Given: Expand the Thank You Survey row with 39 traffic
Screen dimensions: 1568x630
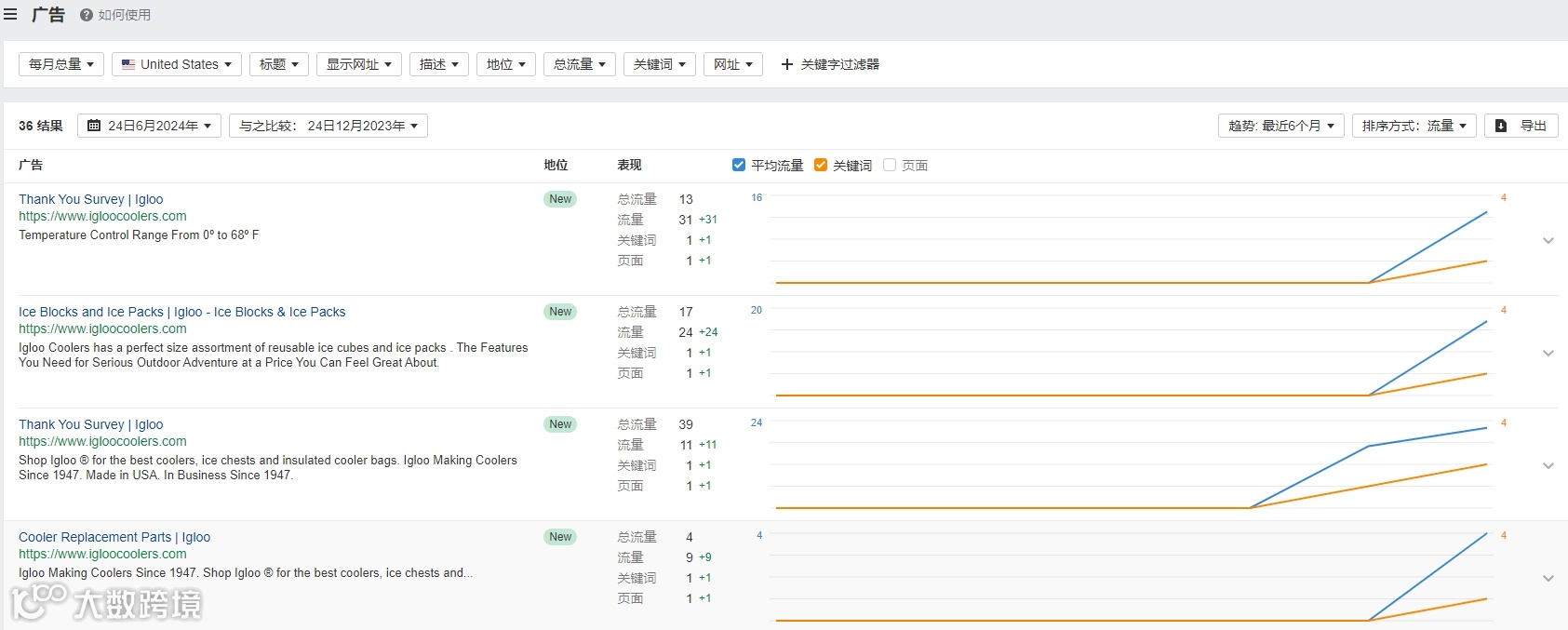Looking at the screenshot, I should (x=1548, y=465).
